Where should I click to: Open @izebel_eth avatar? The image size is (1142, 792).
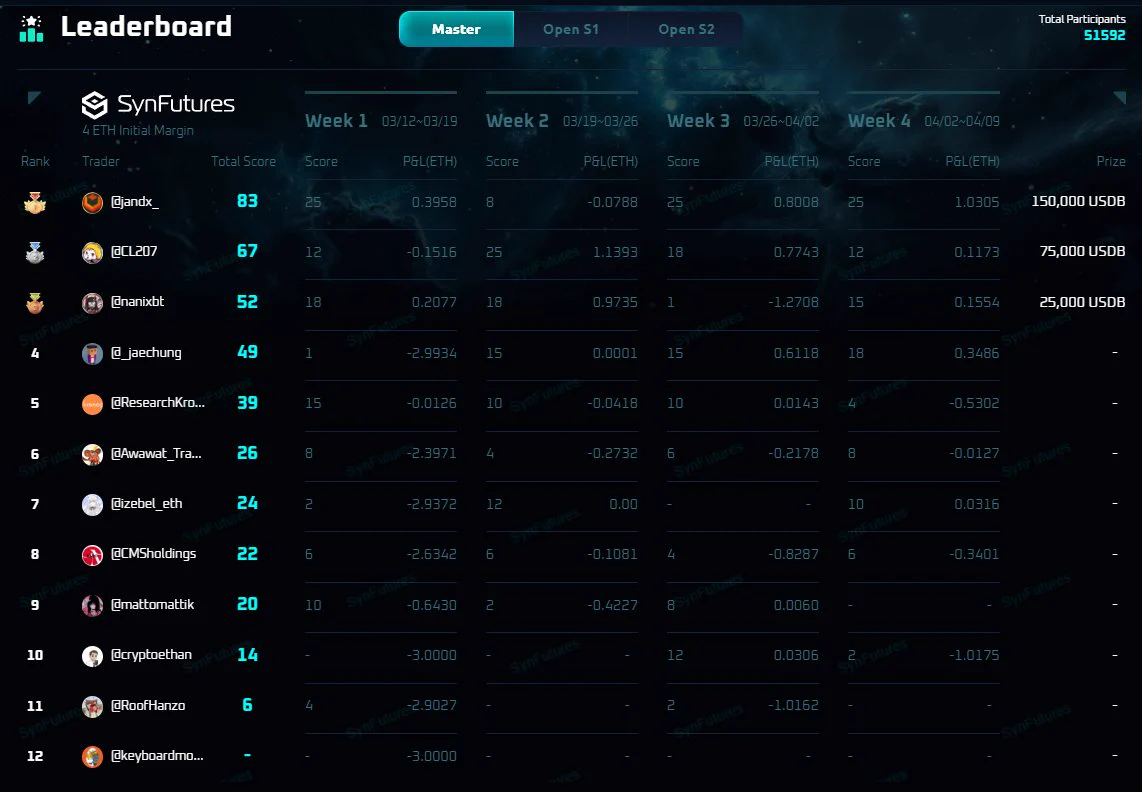92,504
